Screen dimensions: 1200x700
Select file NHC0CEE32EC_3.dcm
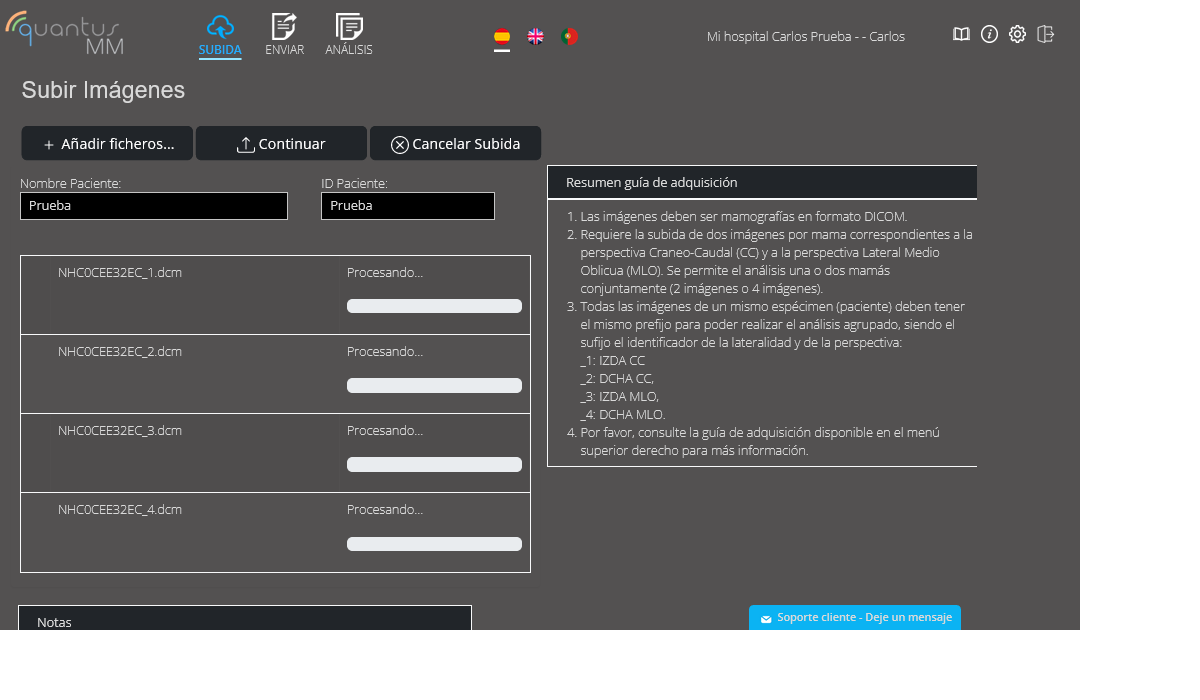(120, 430)
